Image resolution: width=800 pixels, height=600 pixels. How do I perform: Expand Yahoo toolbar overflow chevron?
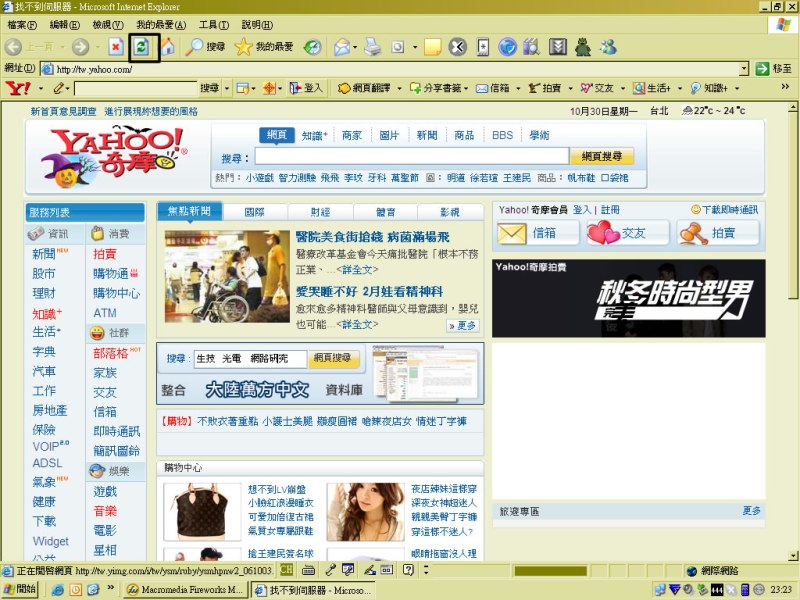pyautogui.click(x=785, y=87)
